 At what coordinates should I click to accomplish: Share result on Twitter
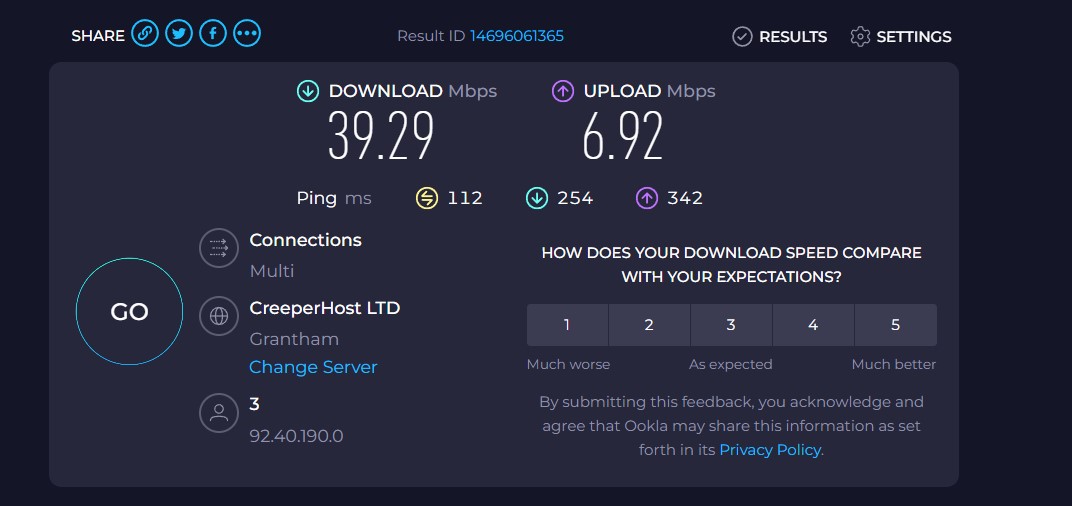(x=179, y=34)
